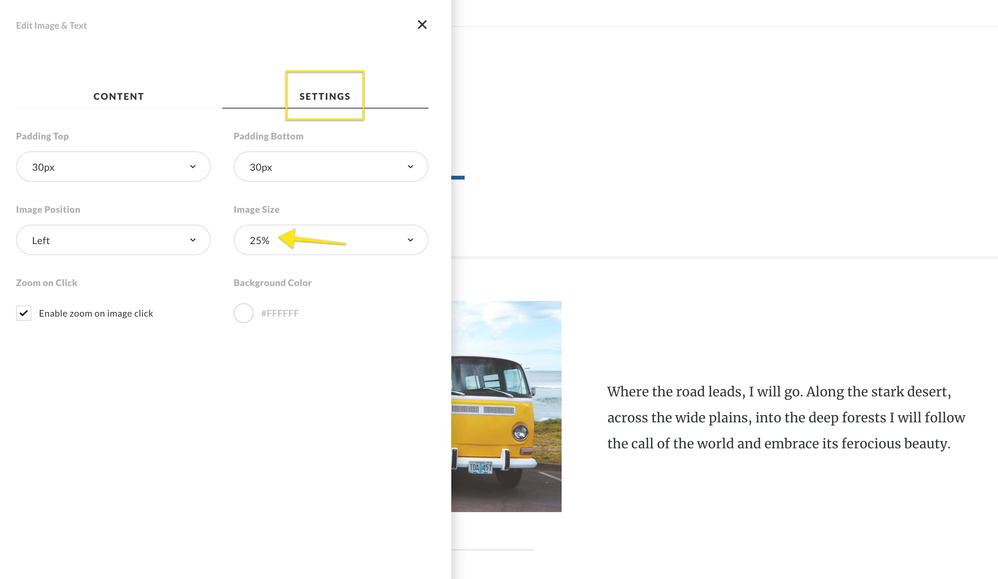
Task: Click the 'Enable zoom on image click' label
Action: (x=96, y=314)
